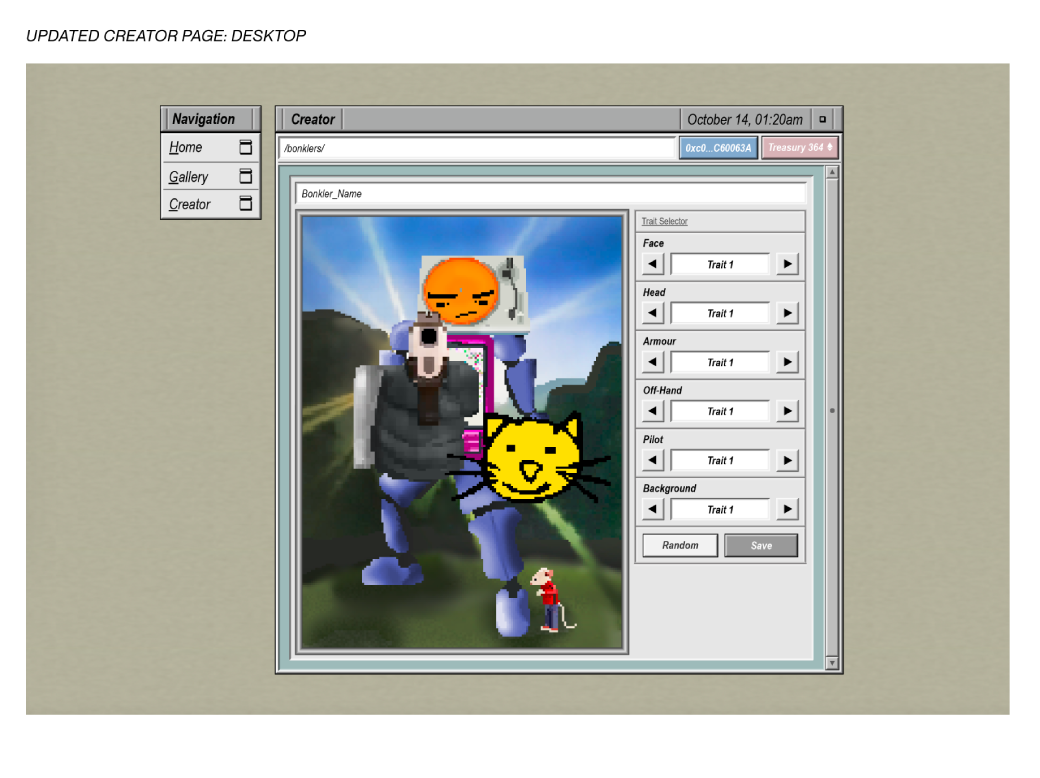Click the window icon beside Home
The width and height of the screenshot is (1040, 778).
(x=245, y=147)
